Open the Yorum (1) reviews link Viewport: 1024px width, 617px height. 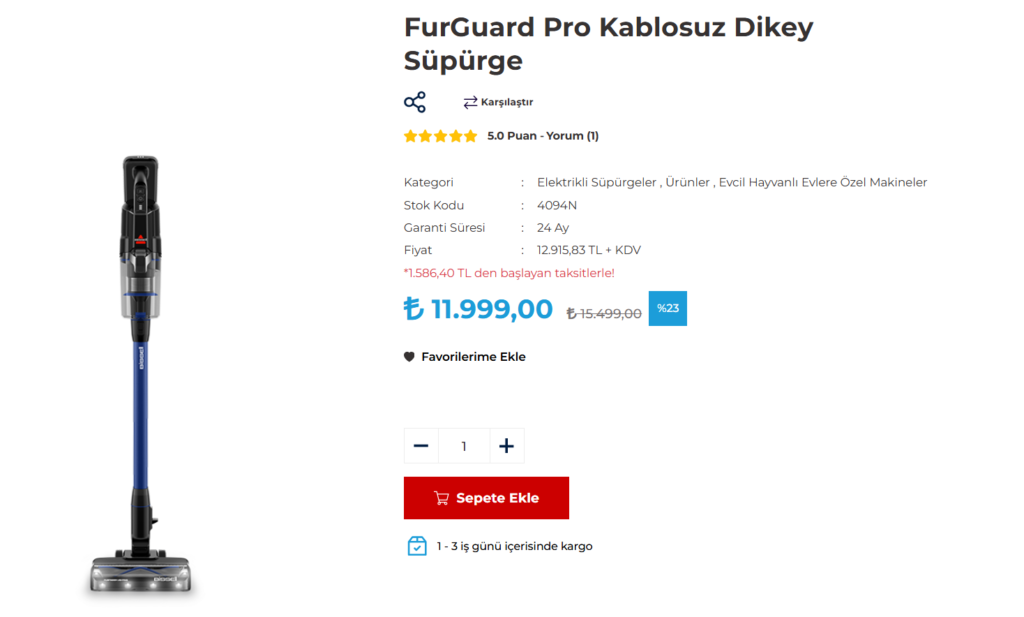(x=572, y=136)
